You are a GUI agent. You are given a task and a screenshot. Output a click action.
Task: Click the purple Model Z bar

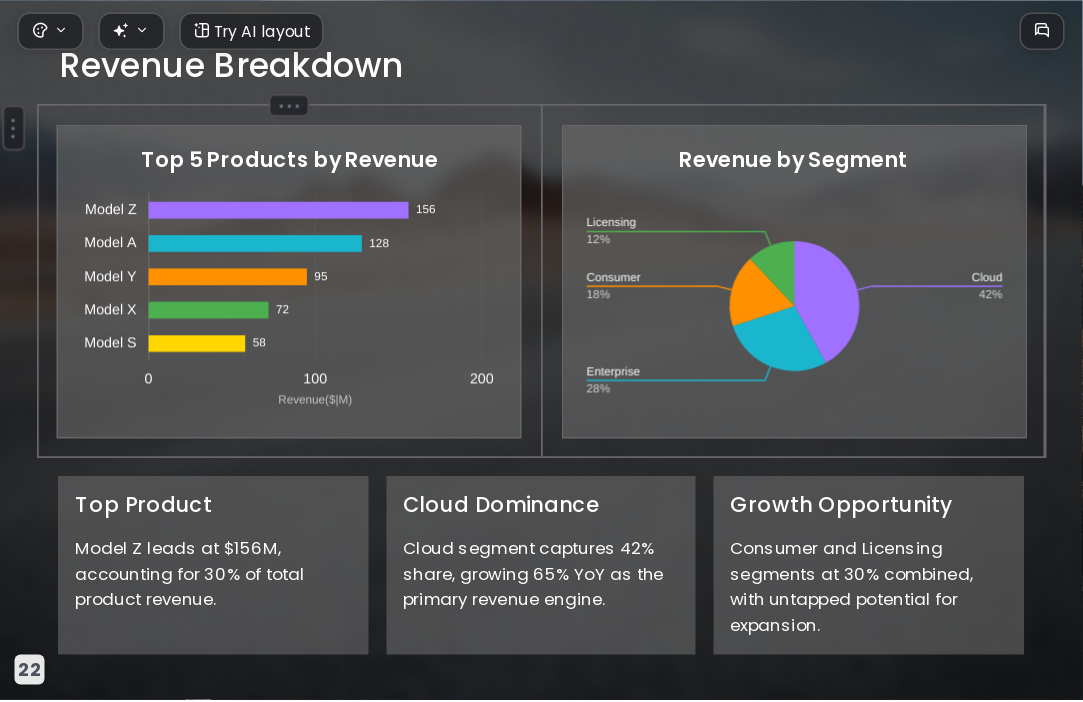click(278, 210)
